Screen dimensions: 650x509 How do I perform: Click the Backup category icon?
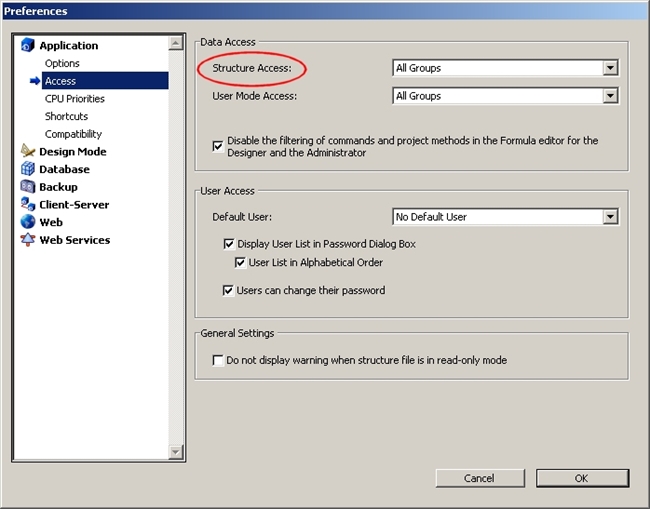(x=28, y=187)
